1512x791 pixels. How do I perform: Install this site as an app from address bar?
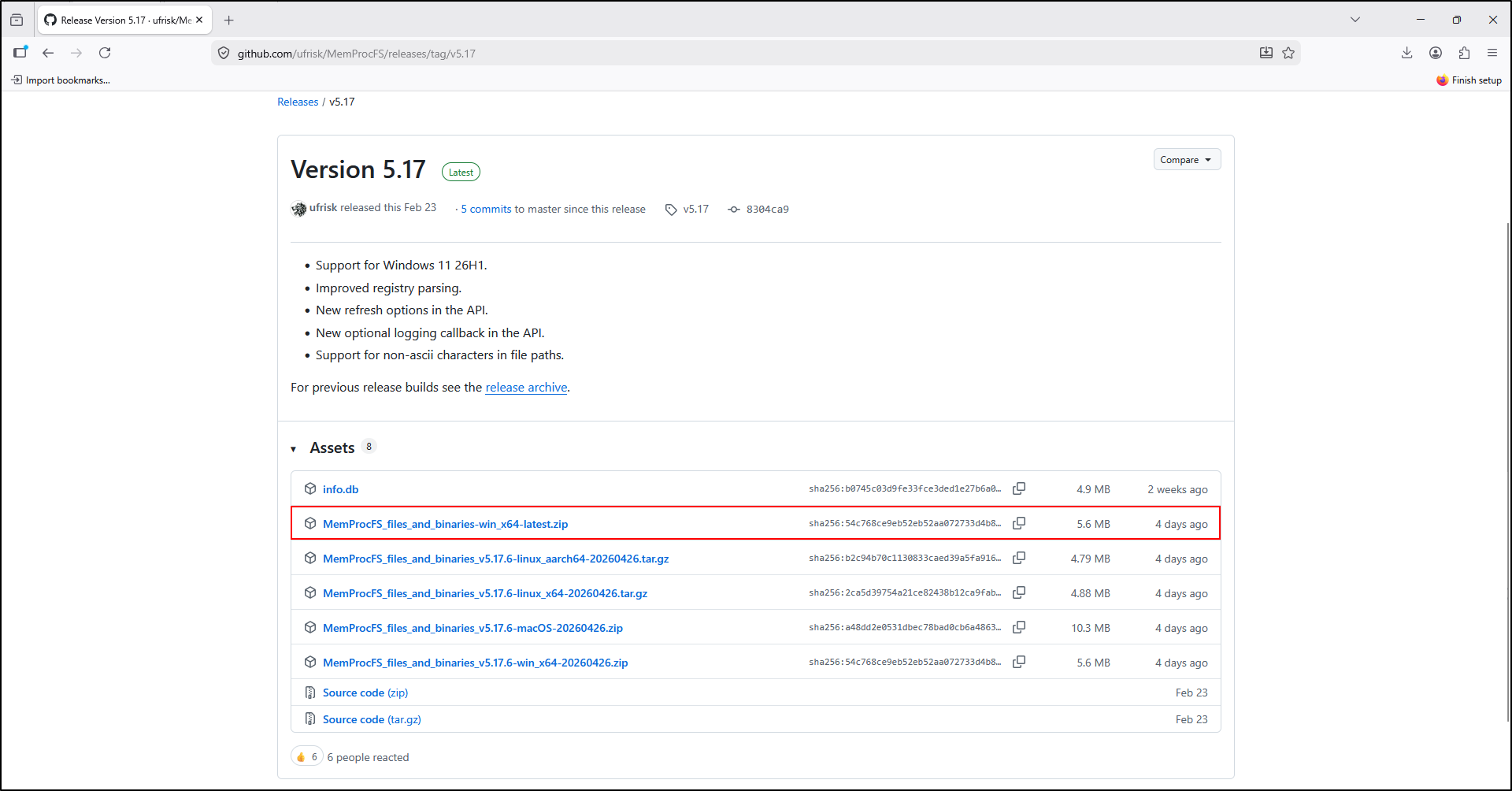point(1266,53)
